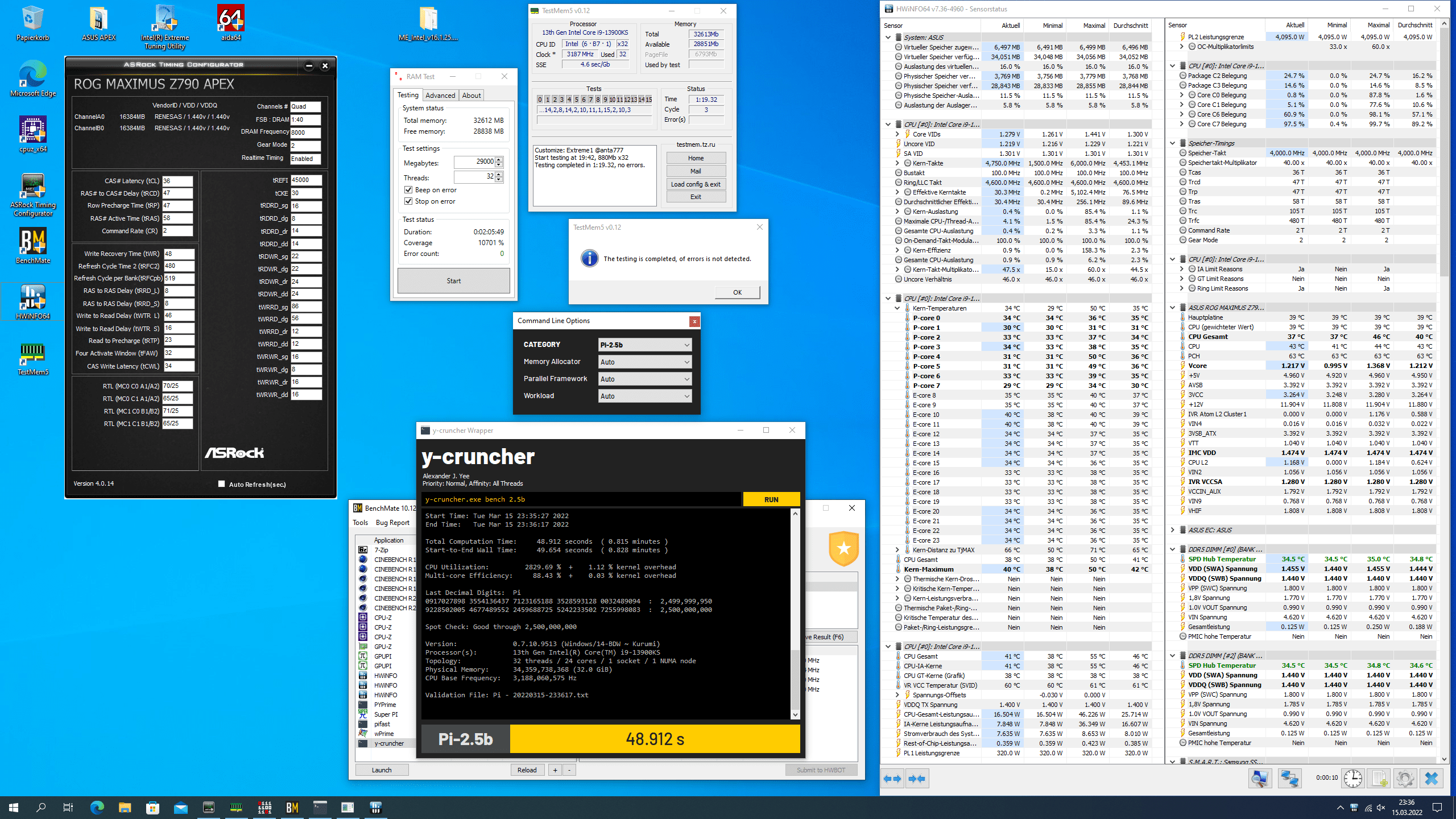This screenshot has width=1456, height=819.
Task: Select TestMem5 desktop icon
Action: click(x=32, y=358)
